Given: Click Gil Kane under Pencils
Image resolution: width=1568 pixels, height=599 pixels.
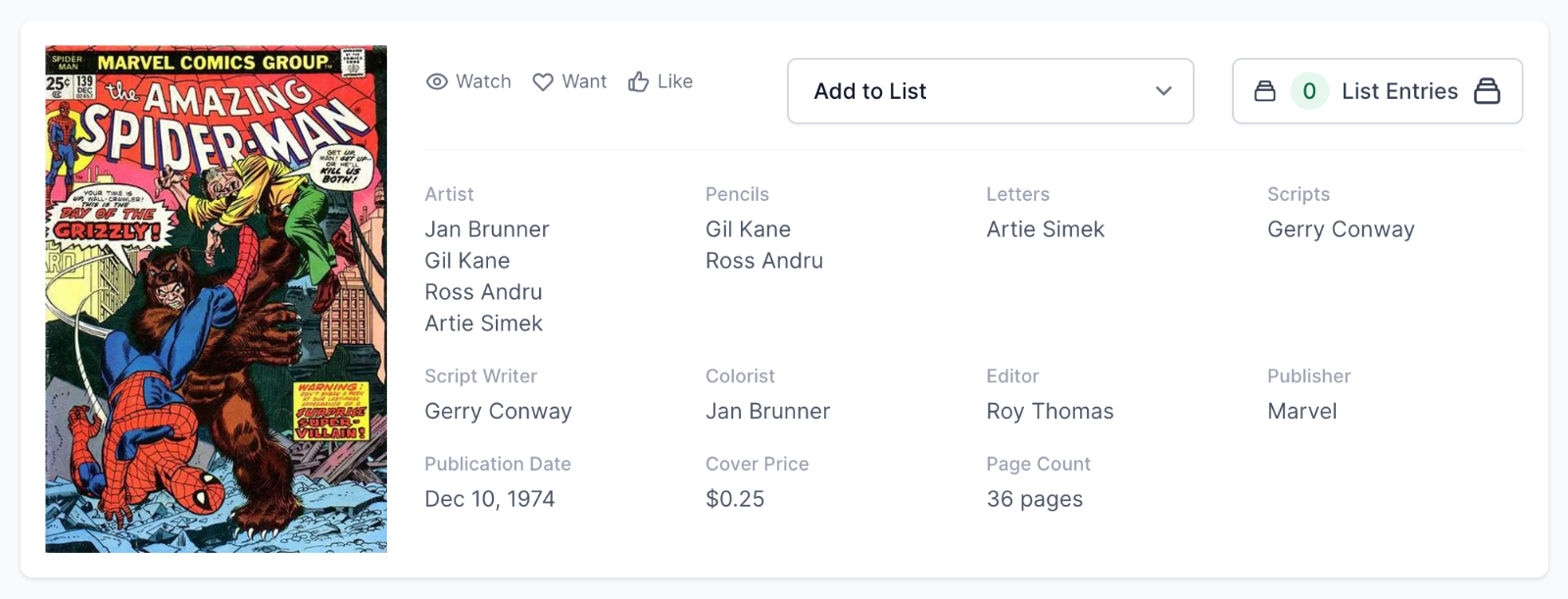Looking at the screenshot, I should tap(748, 229).
